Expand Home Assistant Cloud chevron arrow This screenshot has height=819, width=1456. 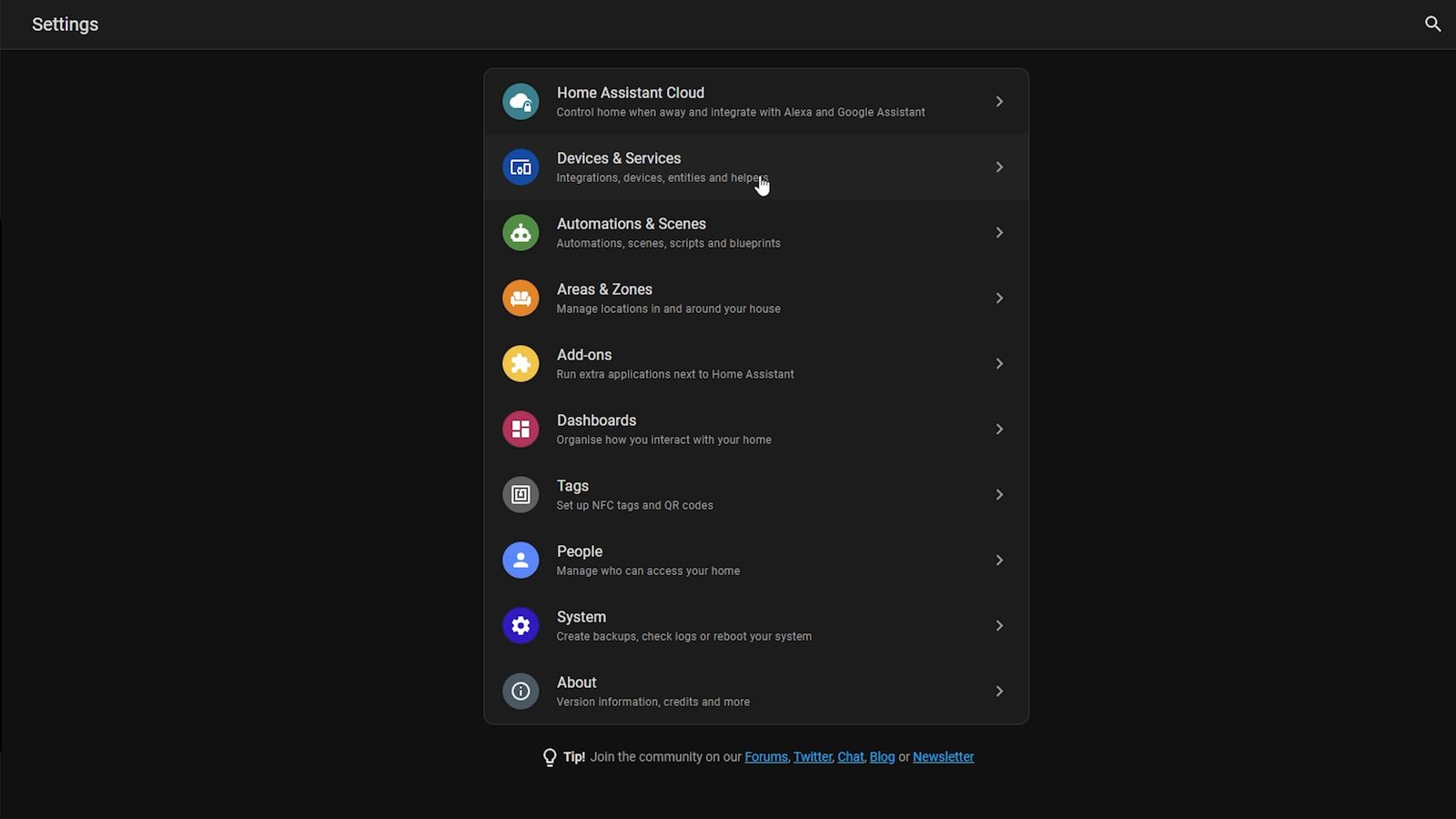point(999,102)
